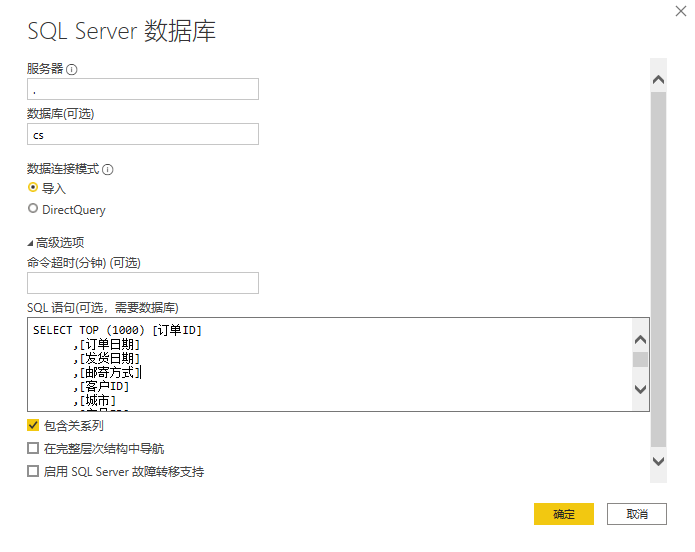Image resolution: width=695 pixels, height=552 pixels.
Task: Click the SQL text box scrollbar thumb
Action: 640,360
